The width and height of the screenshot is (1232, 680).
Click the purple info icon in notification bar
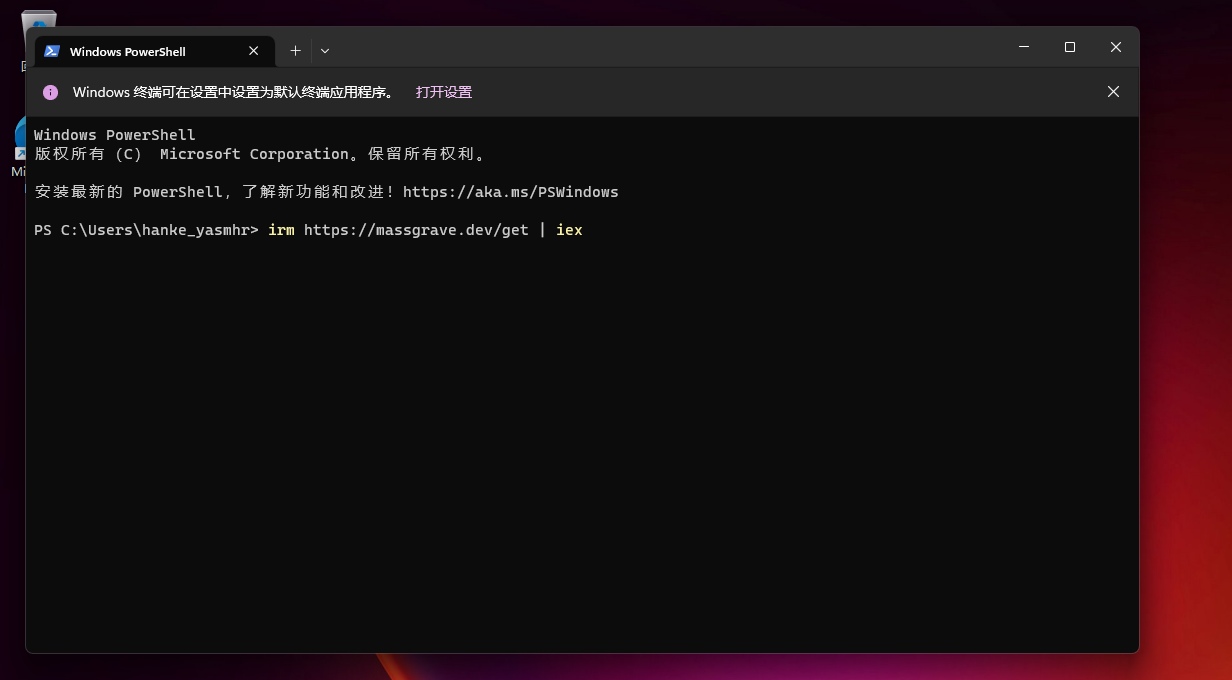point(50,92)
